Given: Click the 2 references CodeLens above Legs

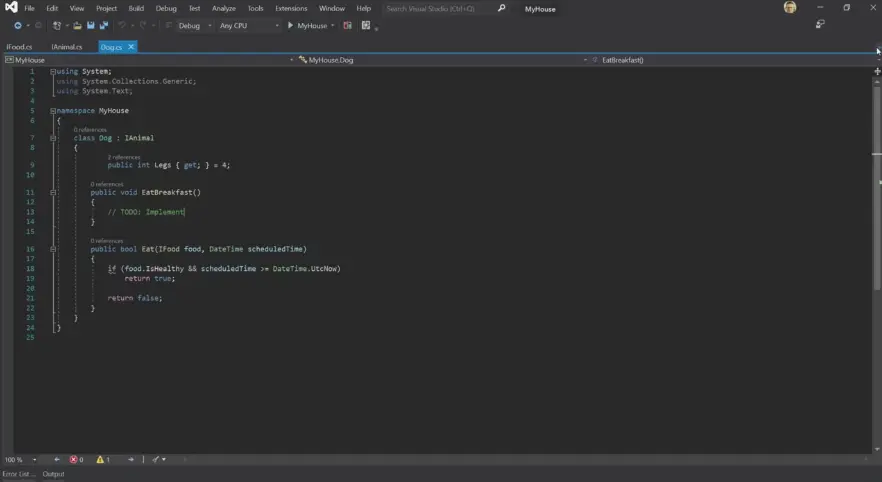Looking at the screenshot, I should coord(124,157).
